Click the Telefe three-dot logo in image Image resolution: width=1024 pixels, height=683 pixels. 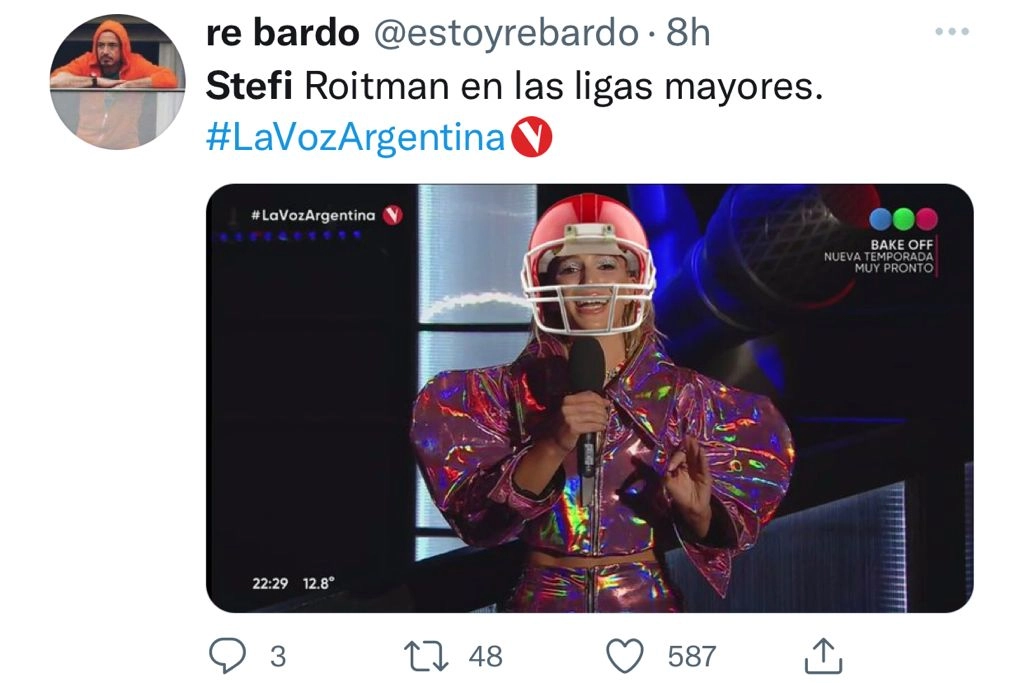pyautogui.click(x=903, y=219)
